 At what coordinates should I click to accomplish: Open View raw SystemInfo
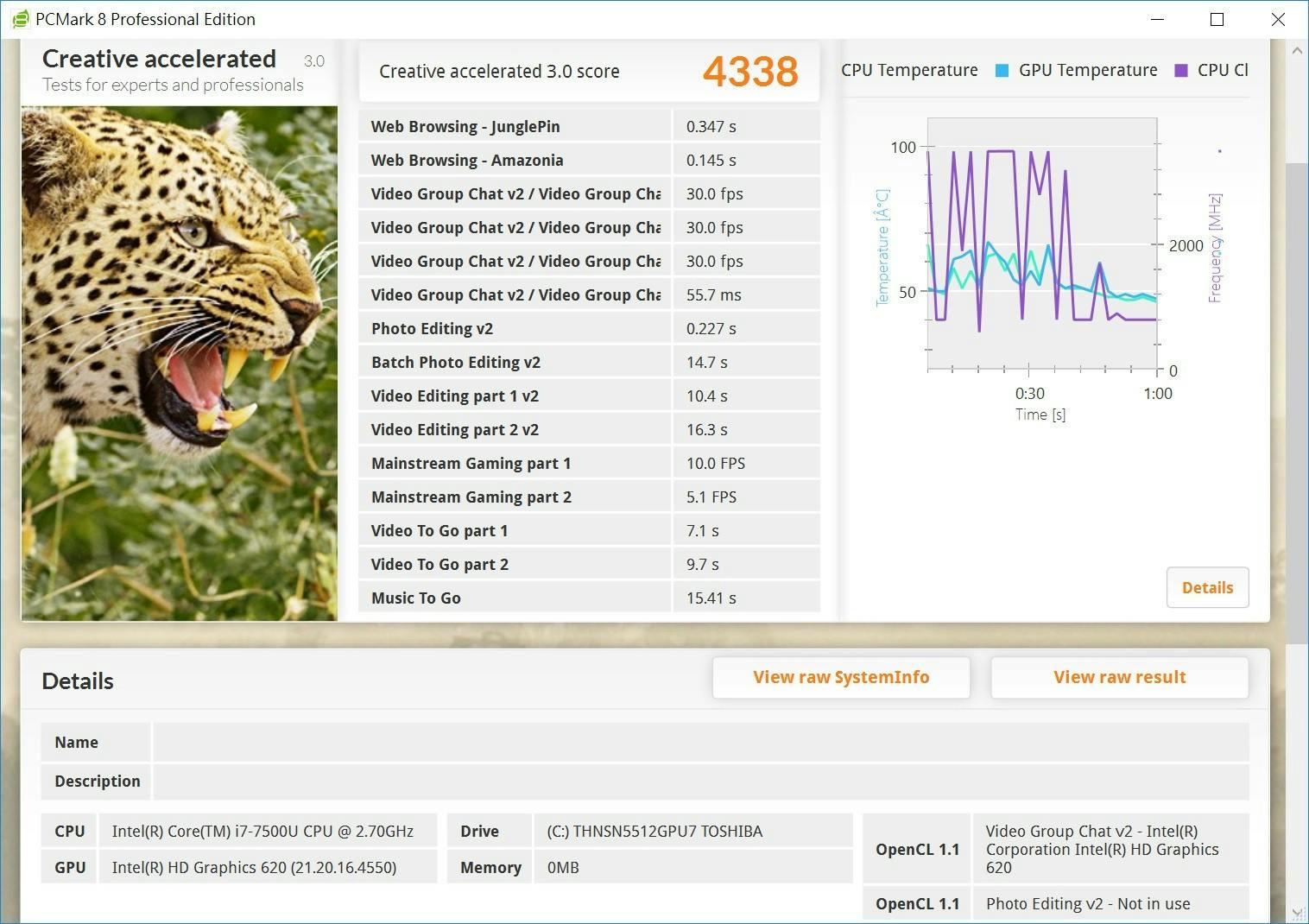click(840, 678)
